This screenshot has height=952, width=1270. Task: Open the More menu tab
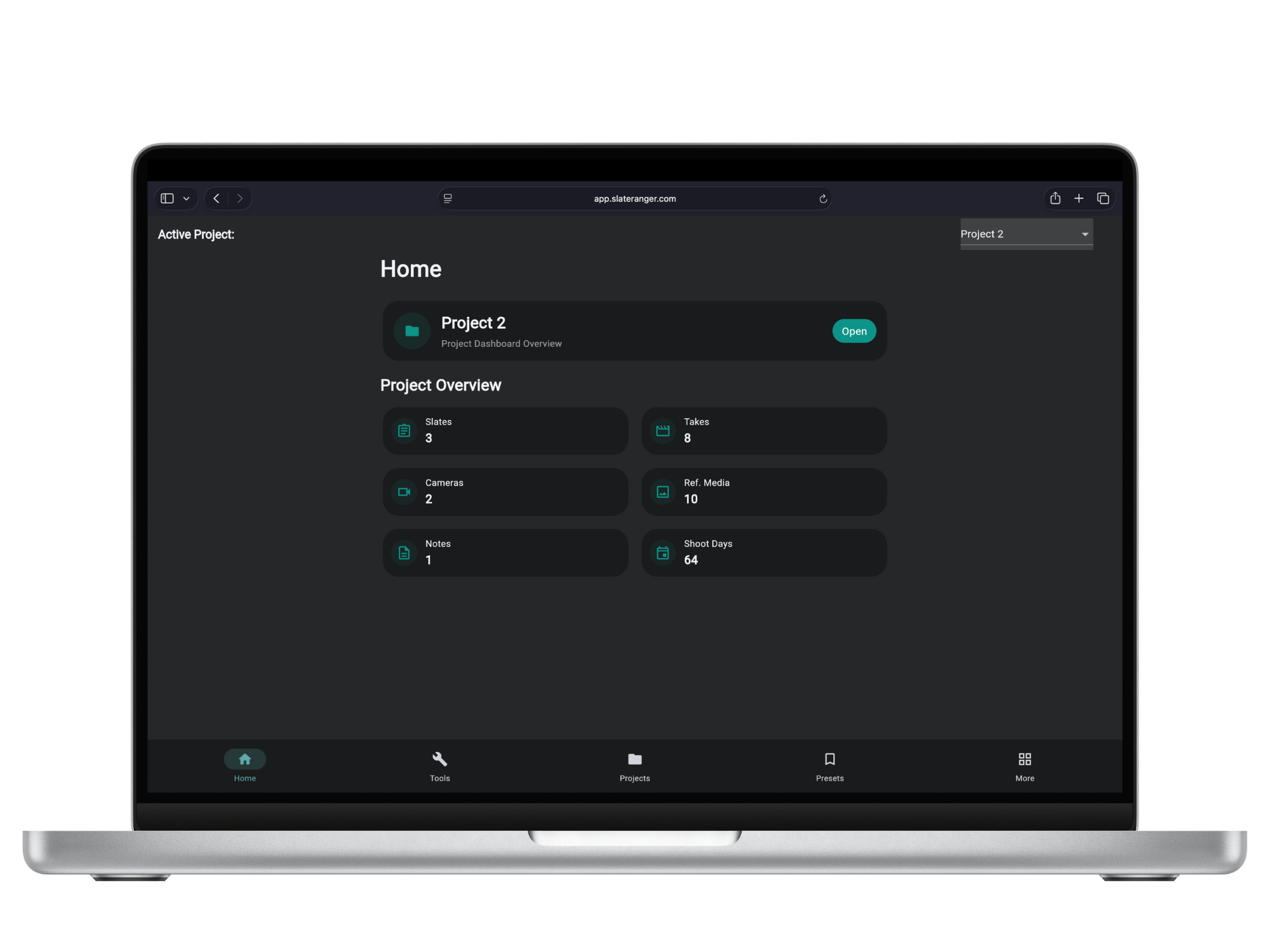[x=1024, y=766]
